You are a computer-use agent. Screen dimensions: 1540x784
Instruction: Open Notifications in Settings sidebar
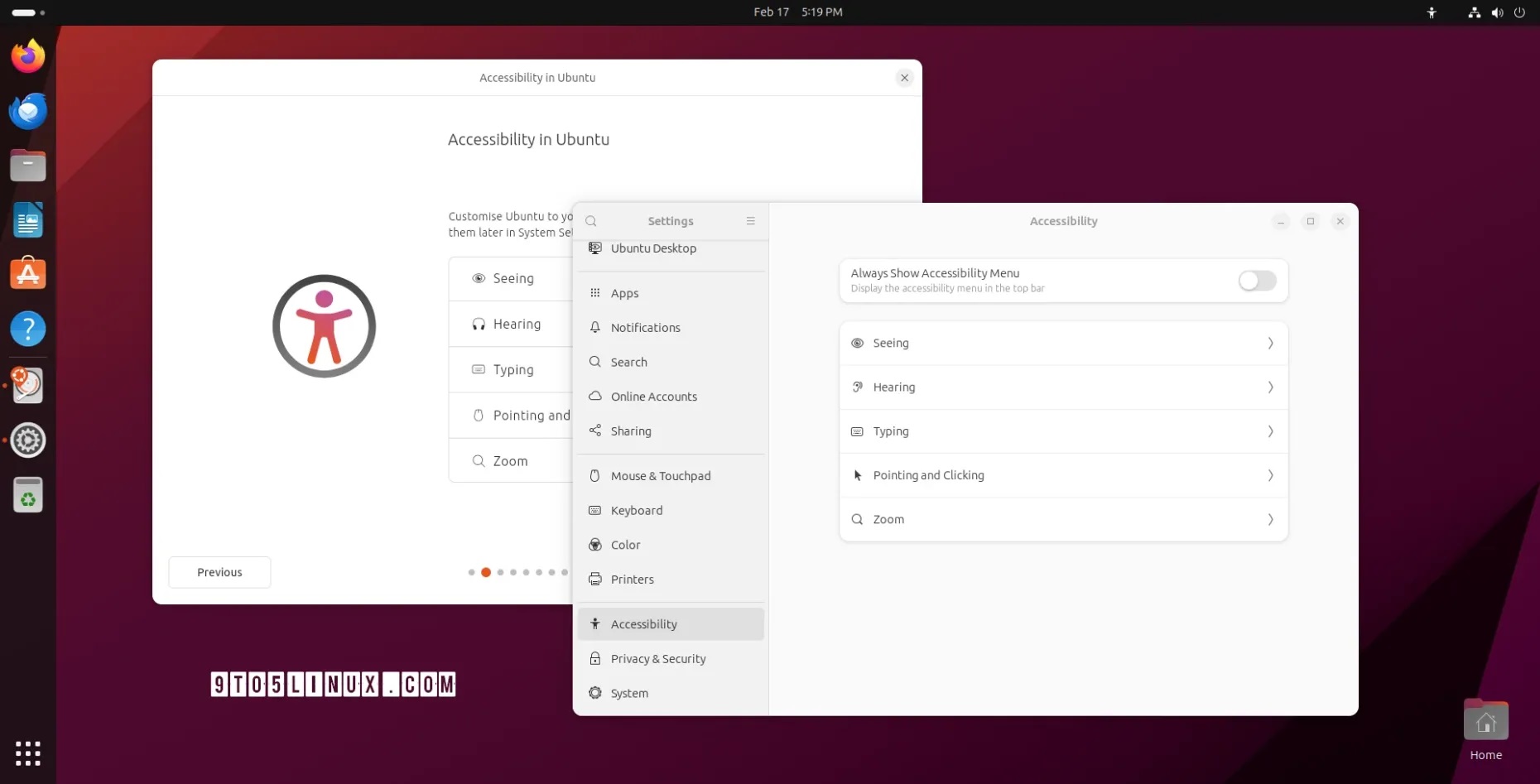(671, 327)
